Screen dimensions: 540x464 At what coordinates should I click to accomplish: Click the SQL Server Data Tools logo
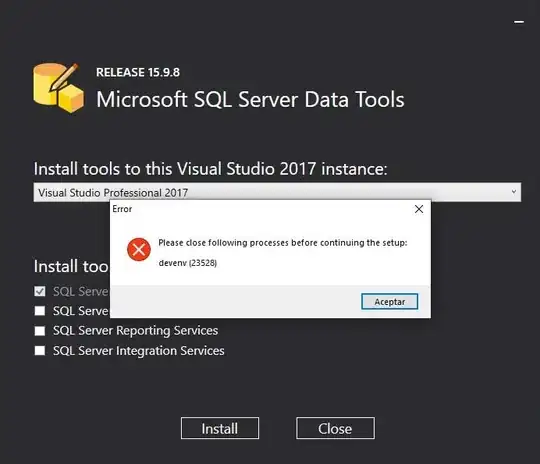coord(58,87)
